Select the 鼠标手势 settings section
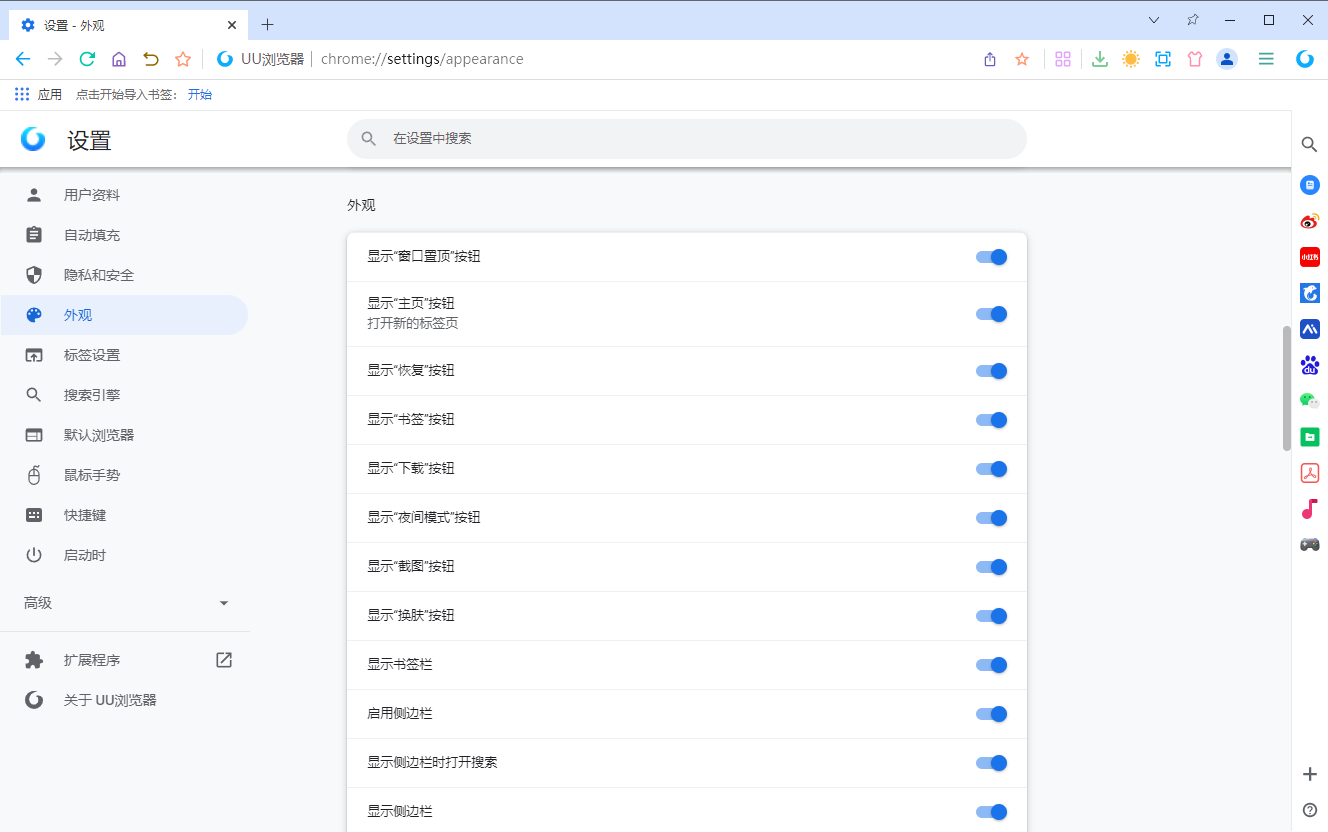 [90, 474]
